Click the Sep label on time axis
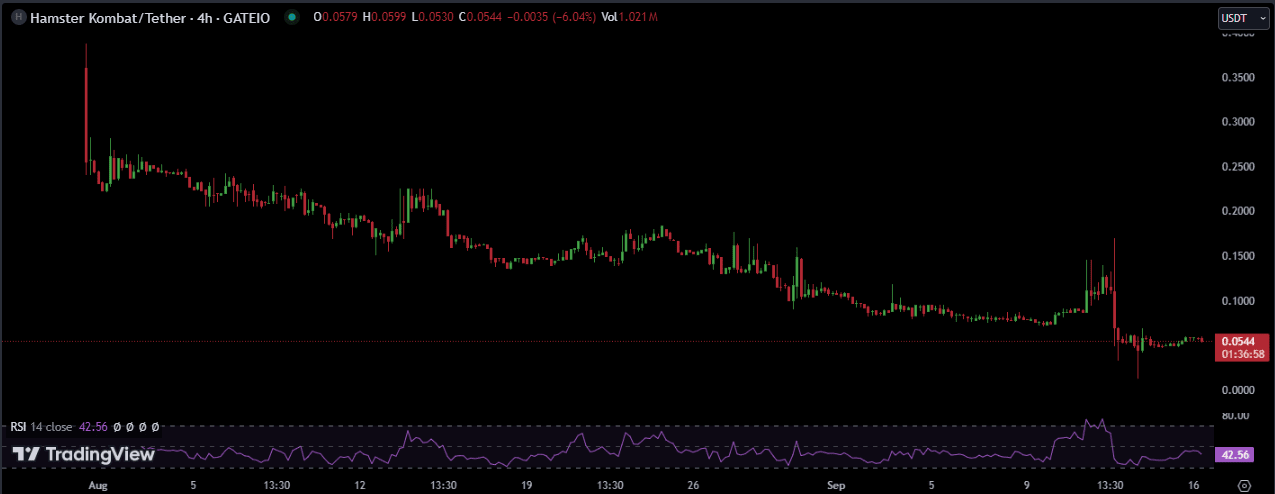Viewport: 1275px width, 494px height. (836, 485)
